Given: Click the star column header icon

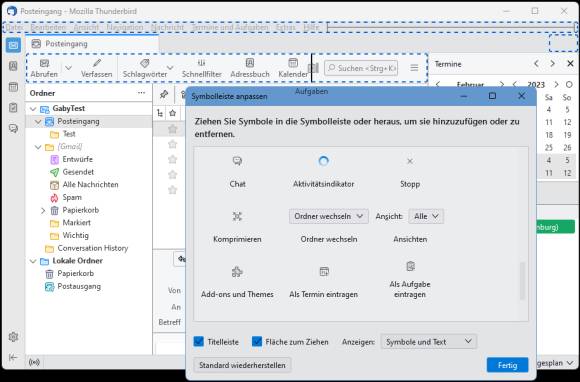Looking at the screenshot, I should click(x=172, y=113).
